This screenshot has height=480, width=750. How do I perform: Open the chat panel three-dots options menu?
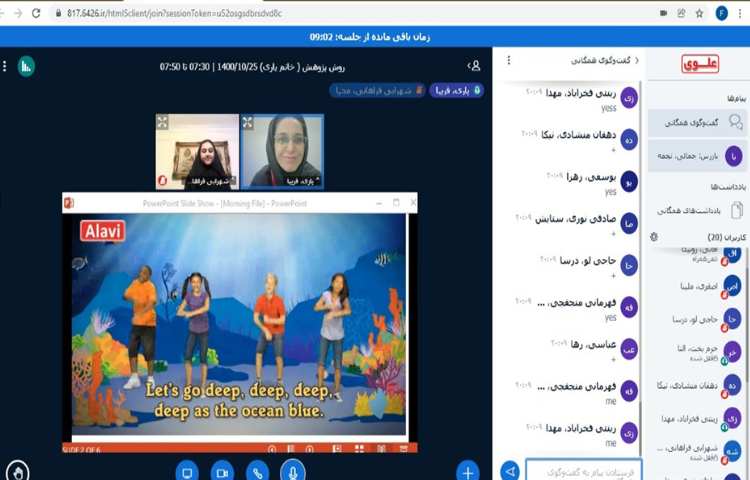coord(509,60)
